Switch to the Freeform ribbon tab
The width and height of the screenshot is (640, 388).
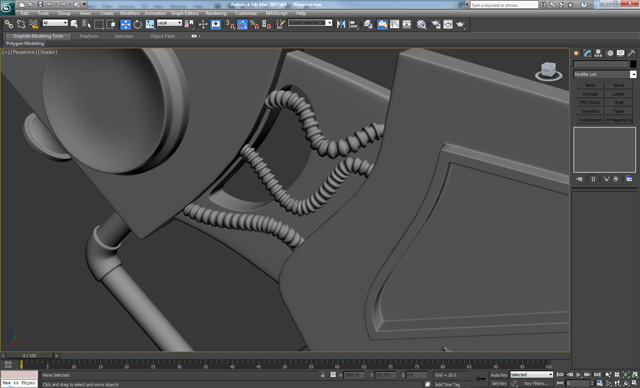click(89, 36)
